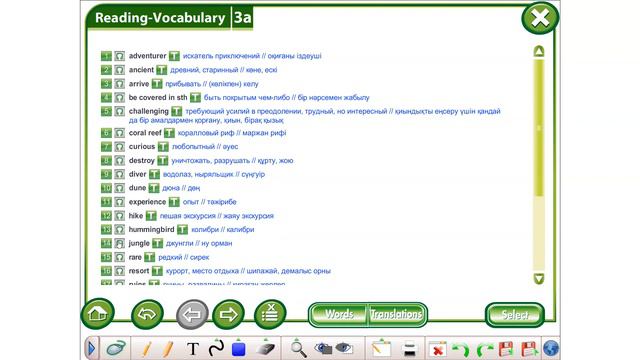
Task: Play audio for 'jungle'
Action: (x=119, y=243)
